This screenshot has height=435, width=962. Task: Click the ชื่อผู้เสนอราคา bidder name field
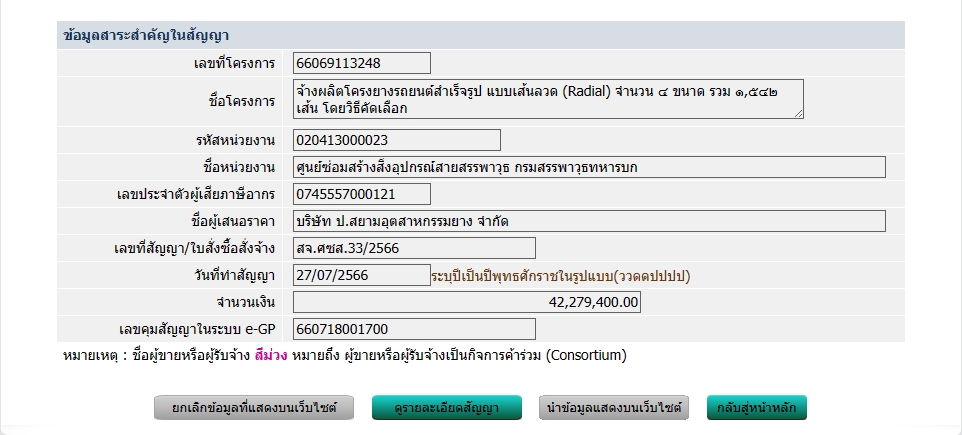[x=589, y=221]
